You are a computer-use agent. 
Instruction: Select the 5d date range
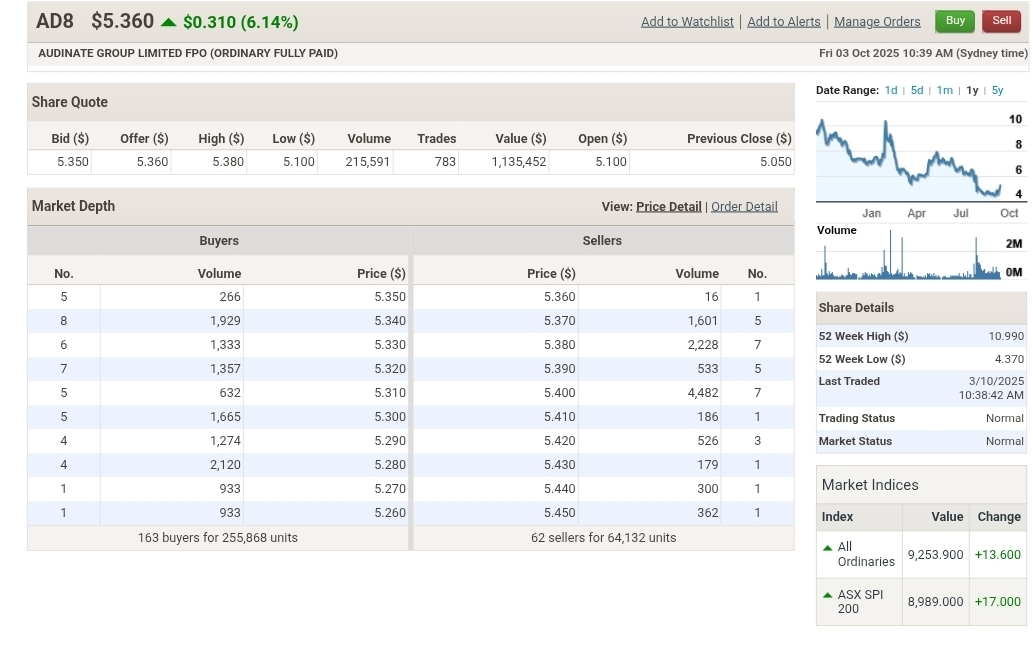(917, 91)
